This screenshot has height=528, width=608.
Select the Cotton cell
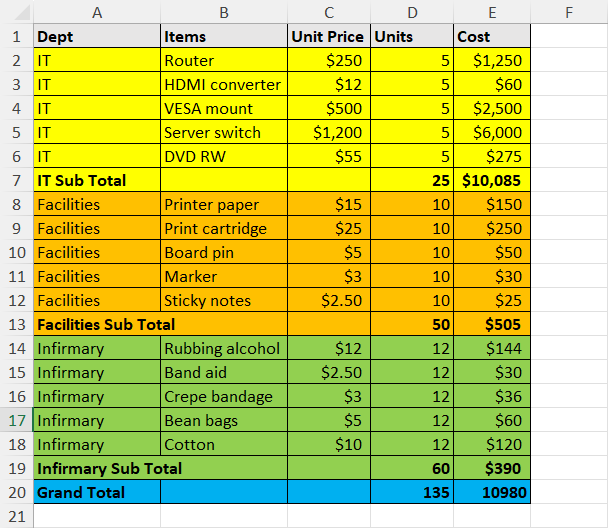pos(224,444)
